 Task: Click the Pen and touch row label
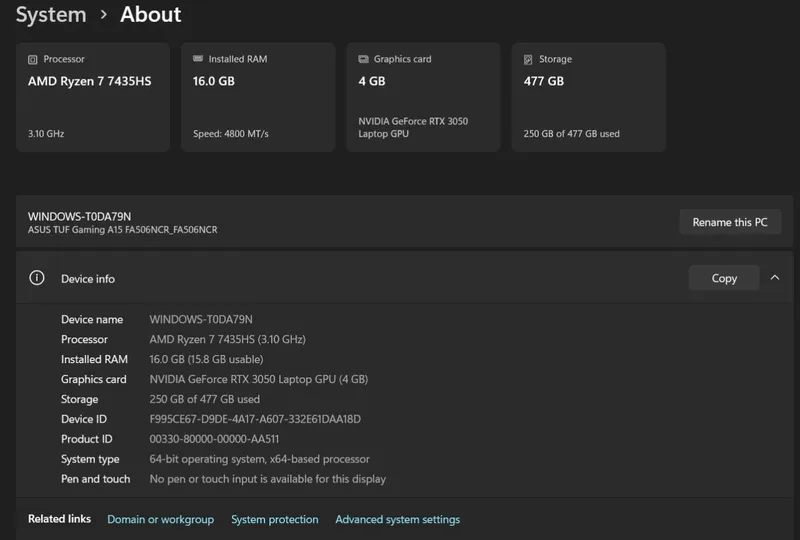[95, 479]
